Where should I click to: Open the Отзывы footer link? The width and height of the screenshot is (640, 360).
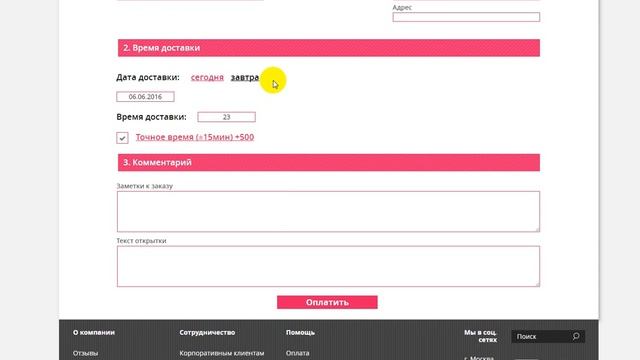click(x=85, y=353)
